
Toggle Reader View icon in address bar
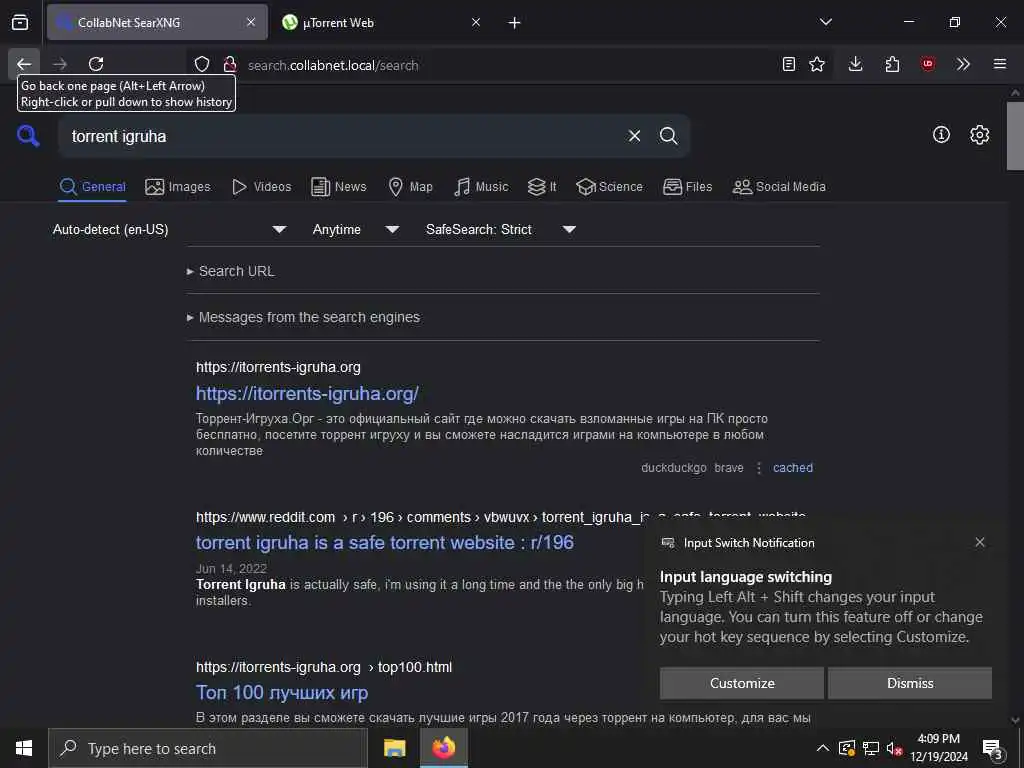pos(789,64)
